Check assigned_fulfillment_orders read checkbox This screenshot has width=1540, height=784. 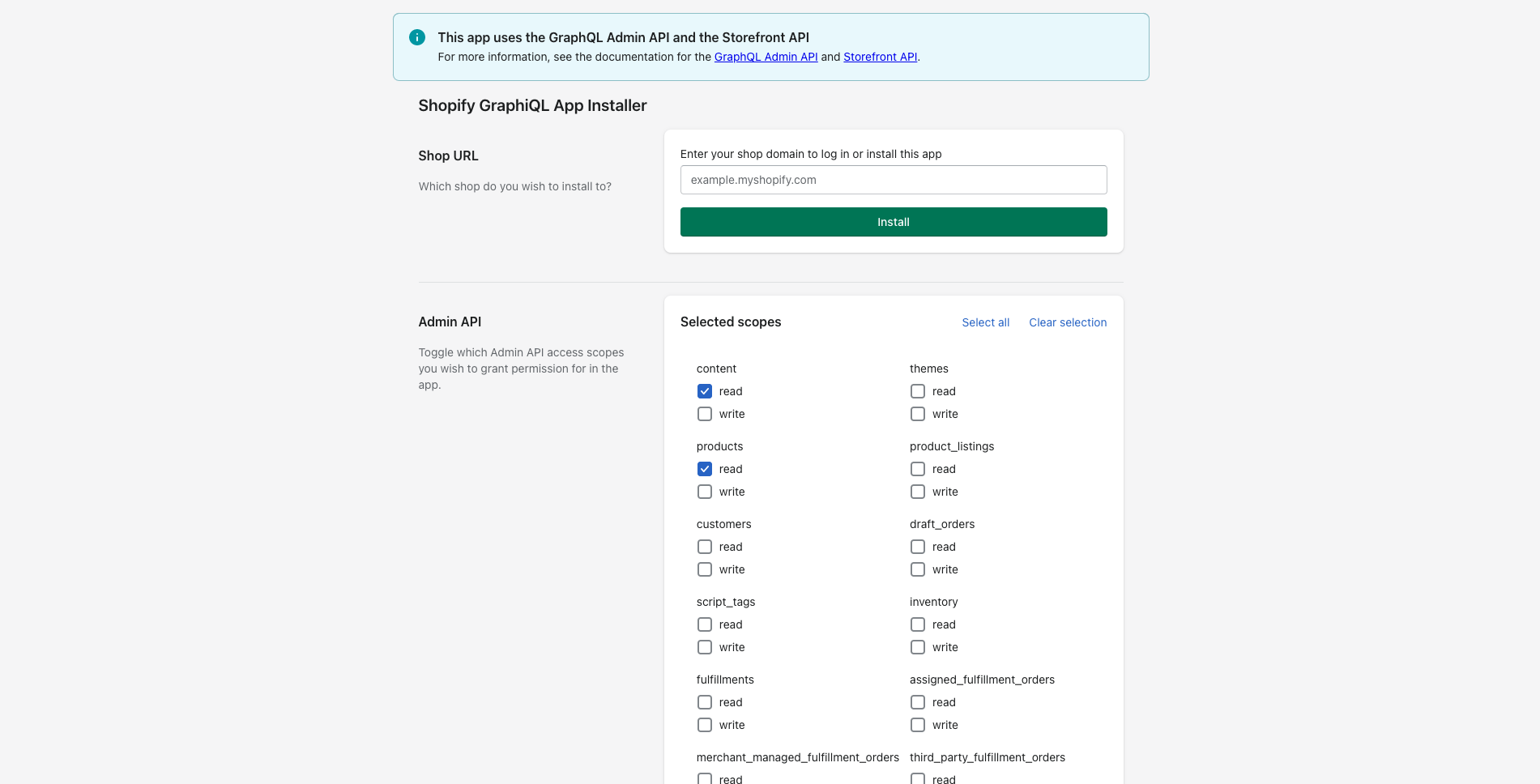point(918,702)
